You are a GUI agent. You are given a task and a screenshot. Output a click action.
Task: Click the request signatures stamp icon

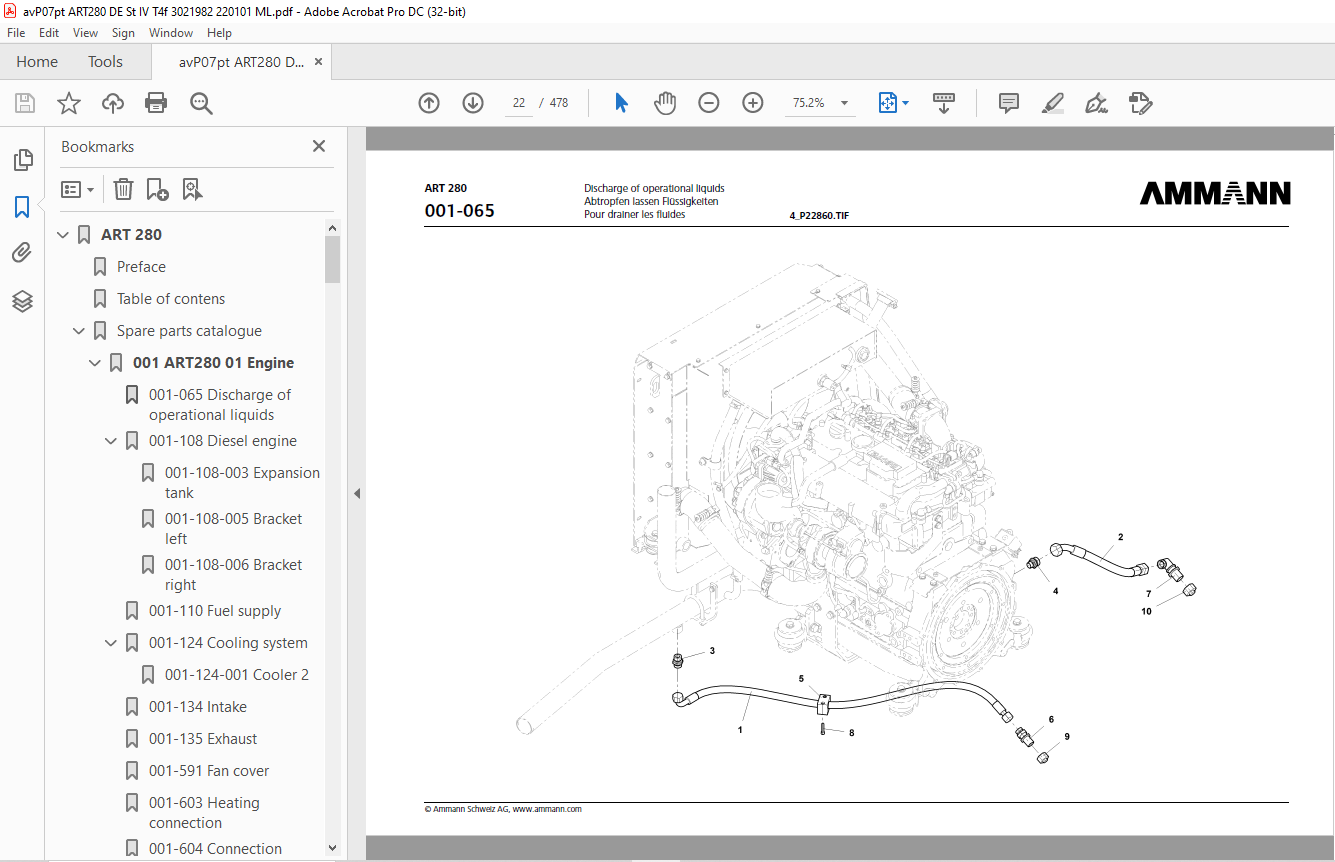[x=1140, y=103]
